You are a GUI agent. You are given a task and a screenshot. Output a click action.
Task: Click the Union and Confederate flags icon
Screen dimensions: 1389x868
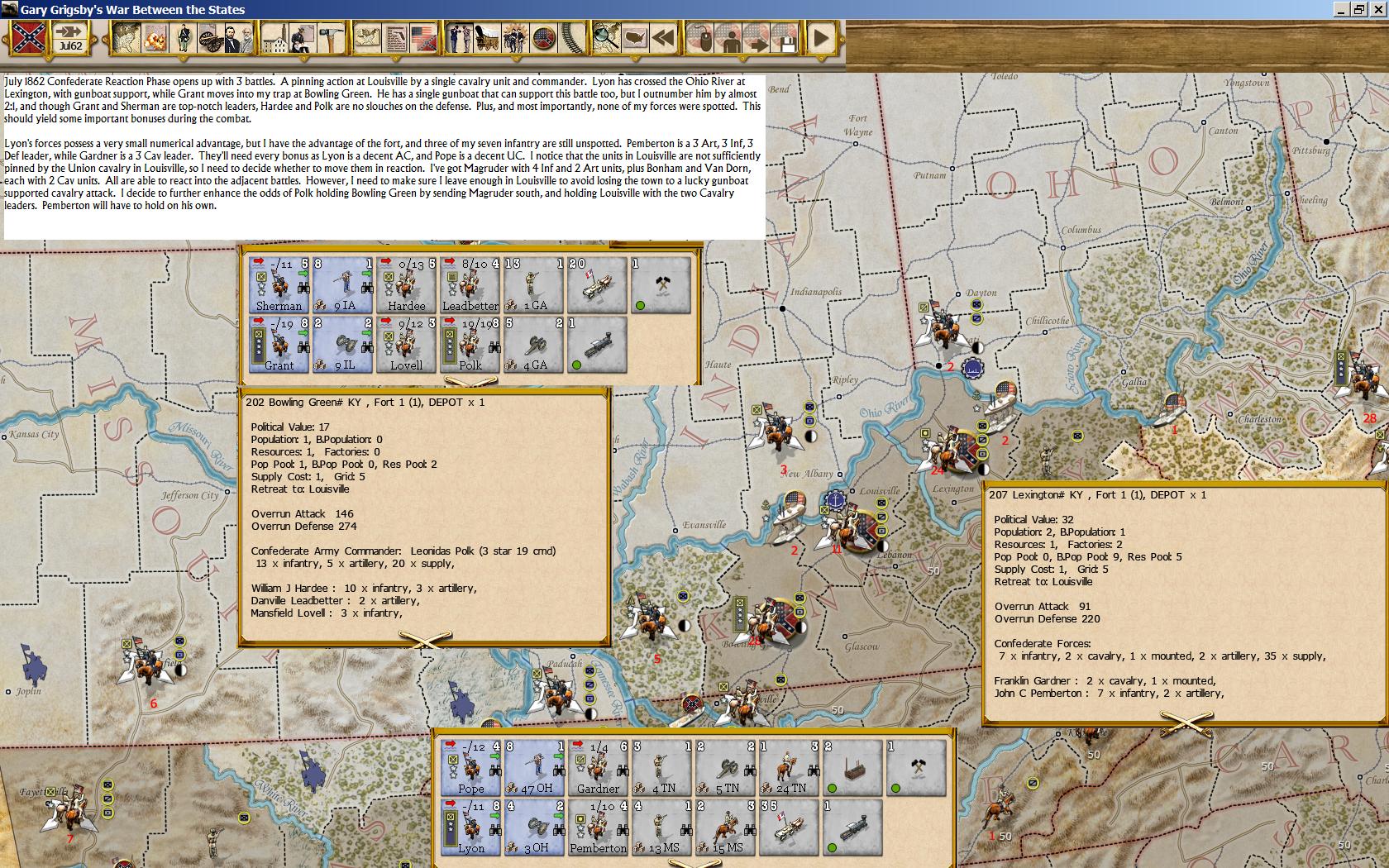423,38
